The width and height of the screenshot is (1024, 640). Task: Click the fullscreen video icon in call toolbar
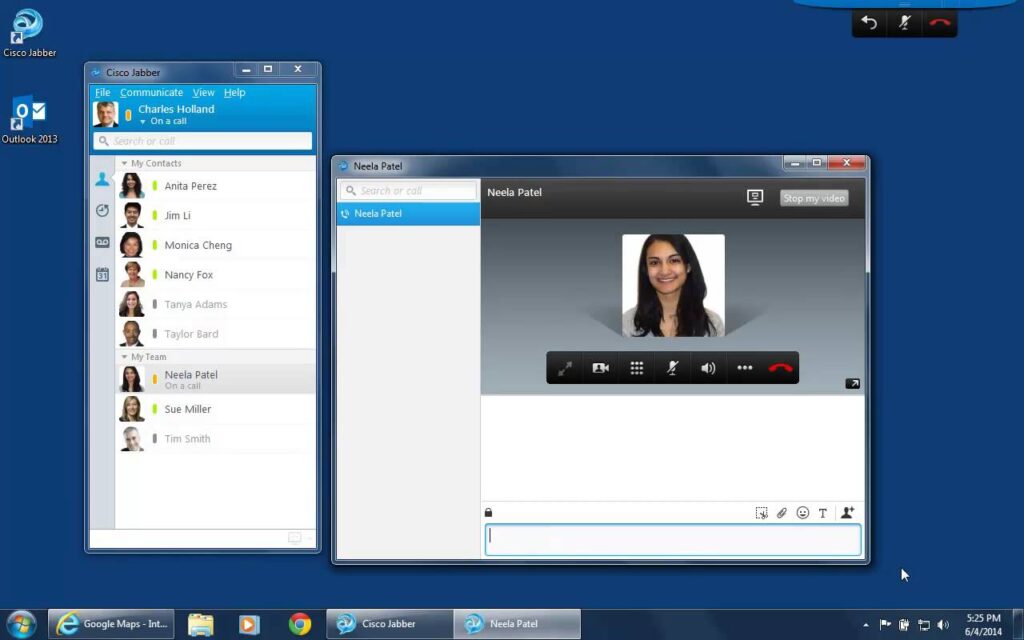click(565, 368)
